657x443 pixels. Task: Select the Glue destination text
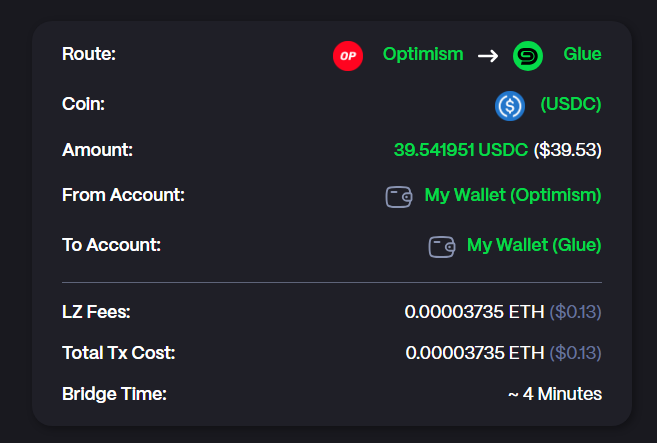pos(582,54)
